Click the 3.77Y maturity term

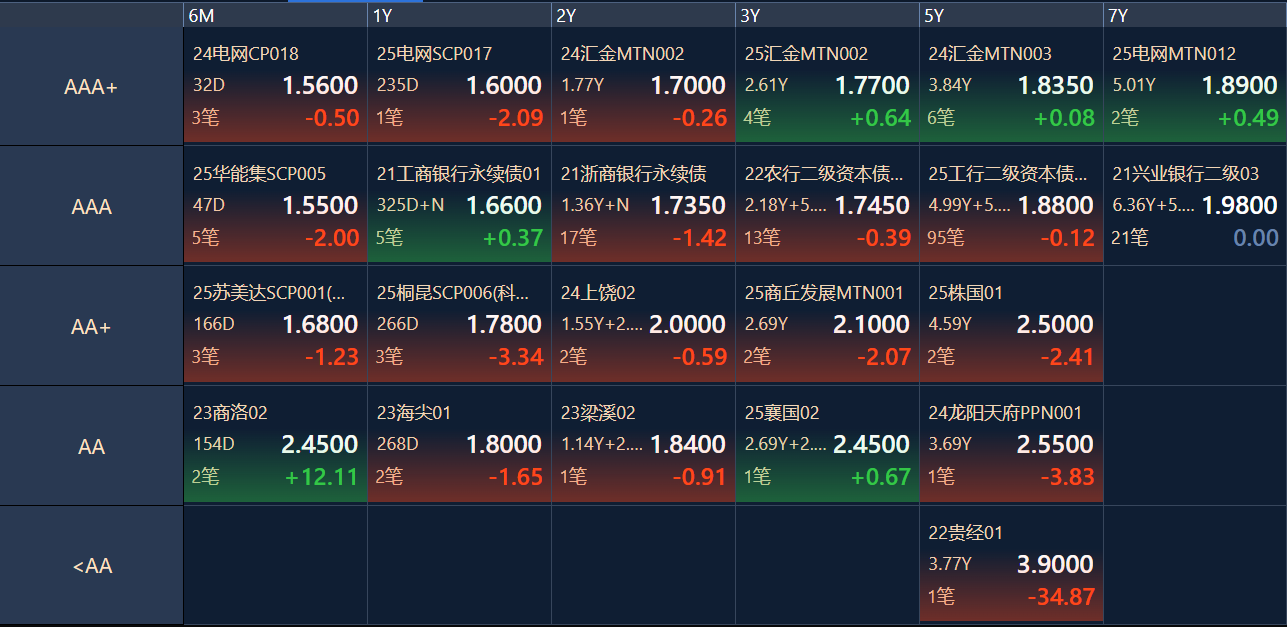click(950, 564)
